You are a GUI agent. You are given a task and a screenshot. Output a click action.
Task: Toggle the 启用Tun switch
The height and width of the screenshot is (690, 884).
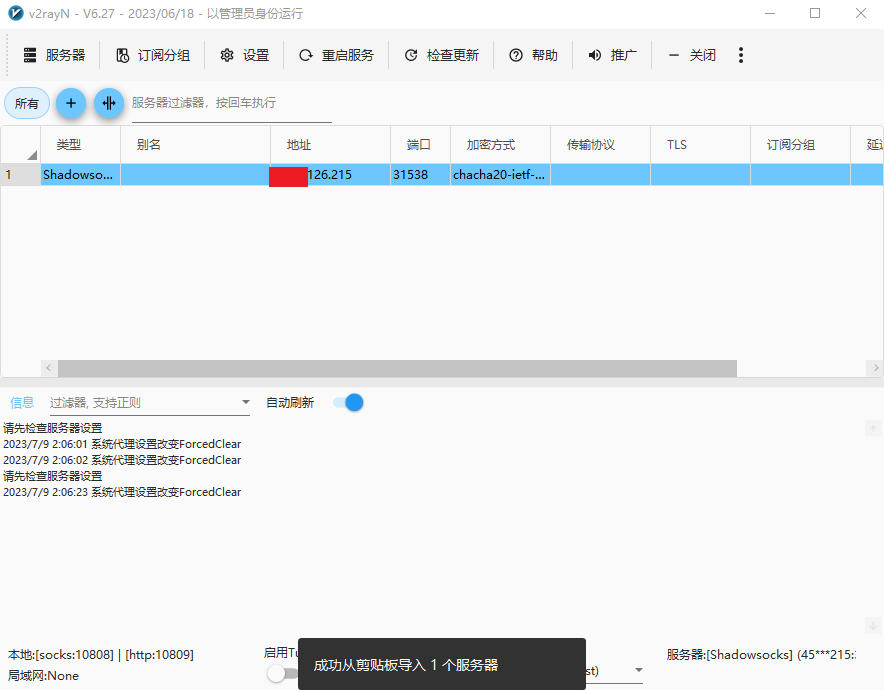click(x=282, y=673)
